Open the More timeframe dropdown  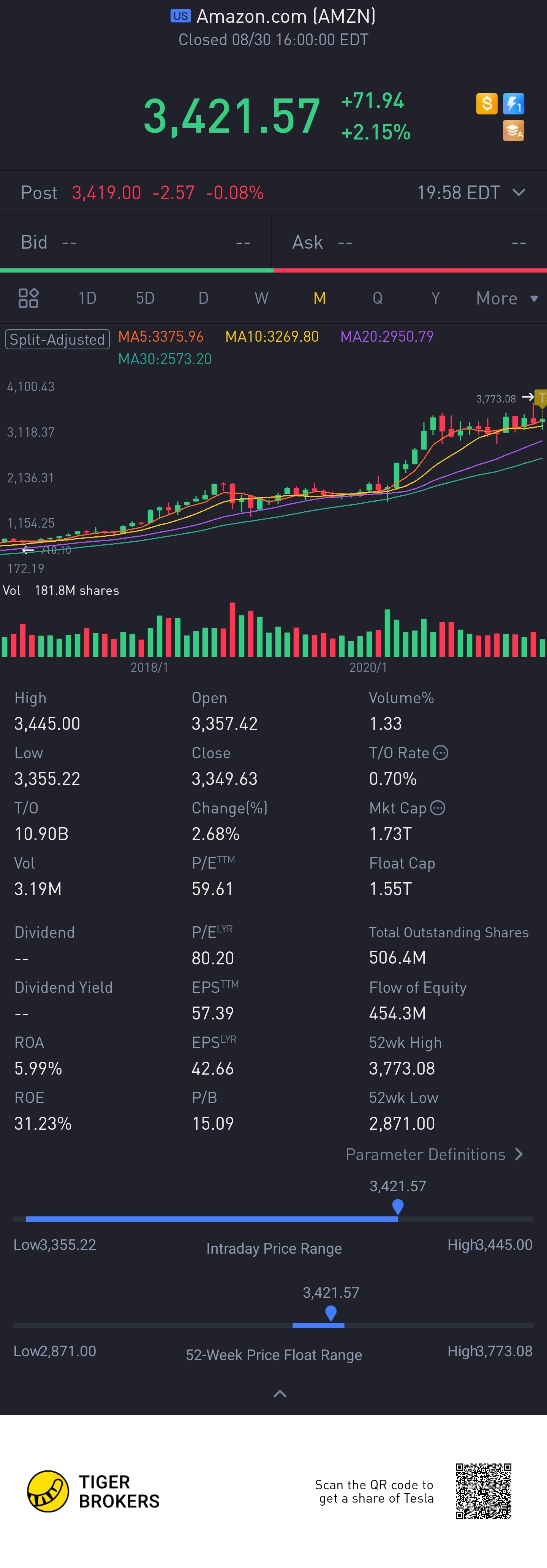(507, 298)
